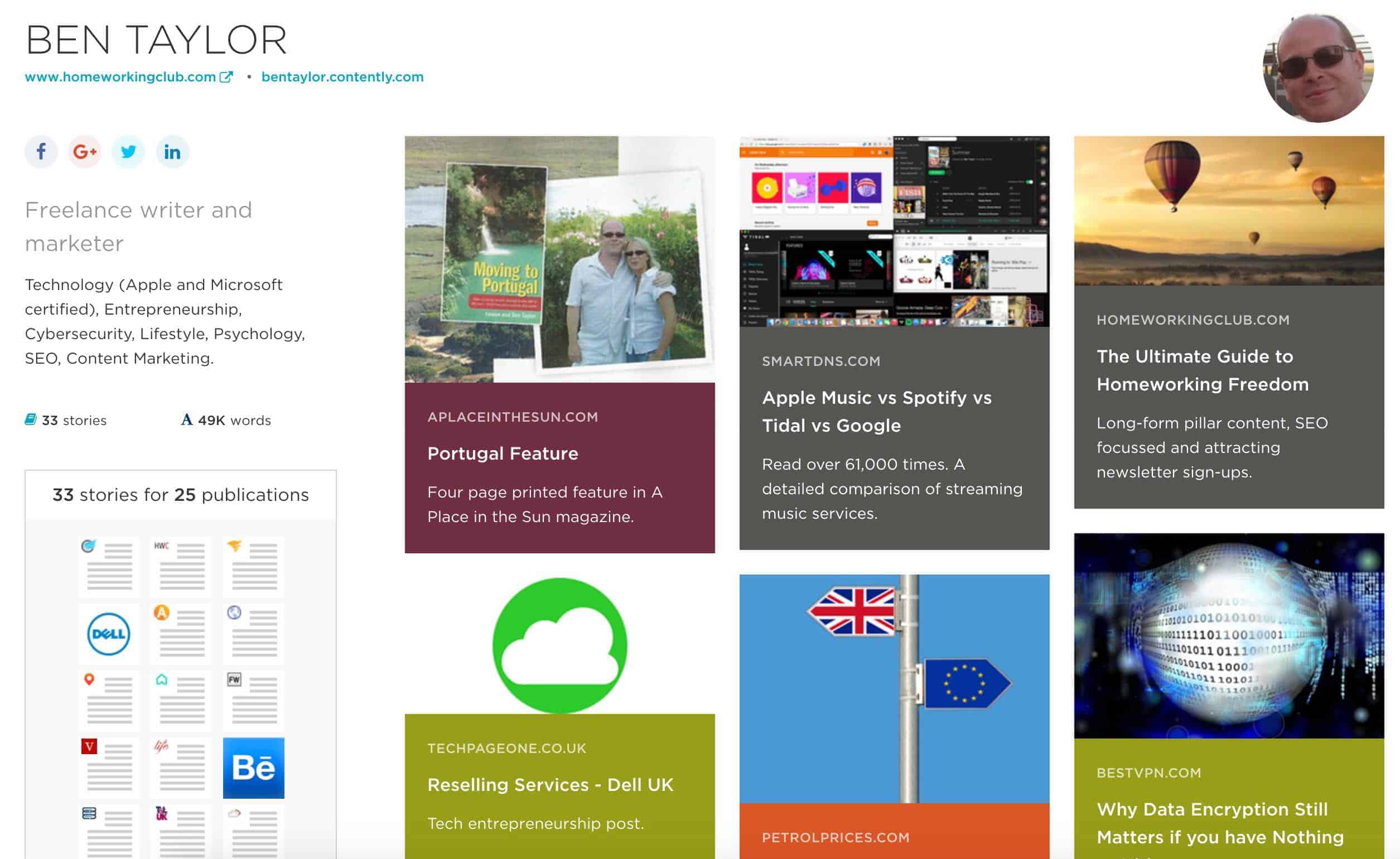This screenshot has width=1400, height=859.
Task: Click 'Tech entrepreneurship post.' description
Action: pos(536,823)
